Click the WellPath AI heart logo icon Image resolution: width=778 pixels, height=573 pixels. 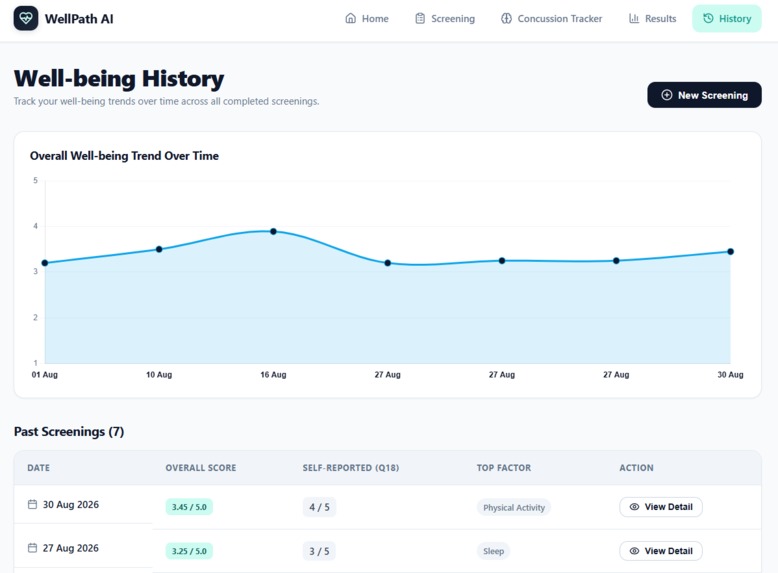click(x=26, y=18)
